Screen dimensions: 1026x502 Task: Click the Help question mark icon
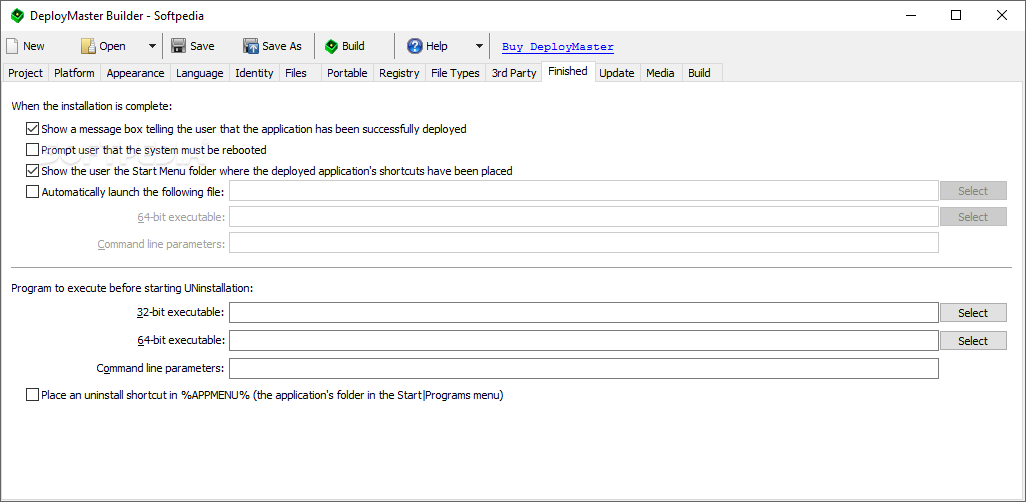point(414,46)
